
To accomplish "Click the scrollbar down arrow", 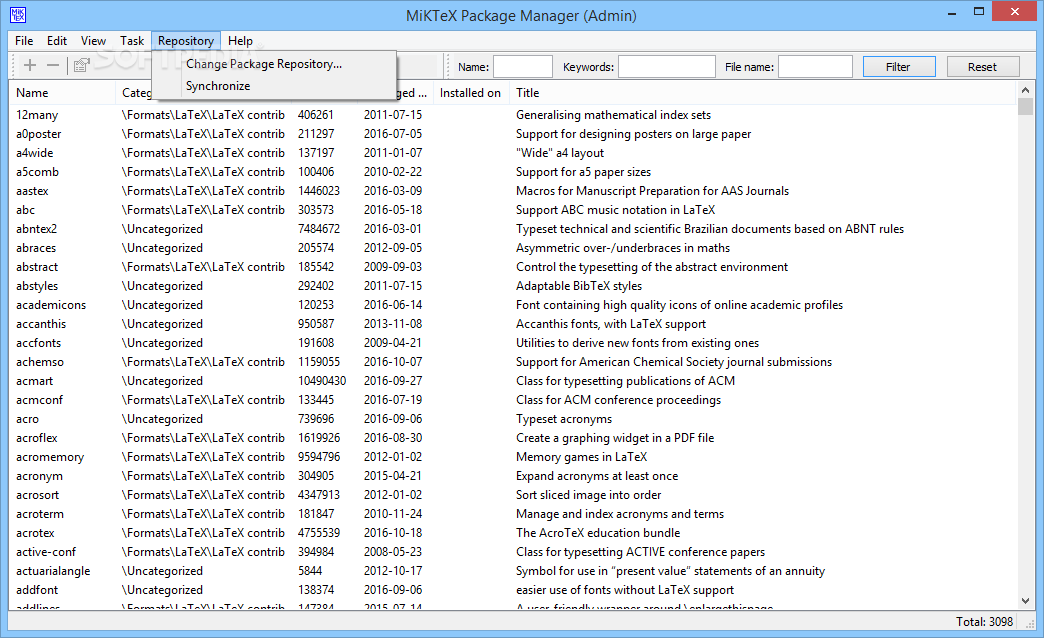I will tap(1025, 601).
